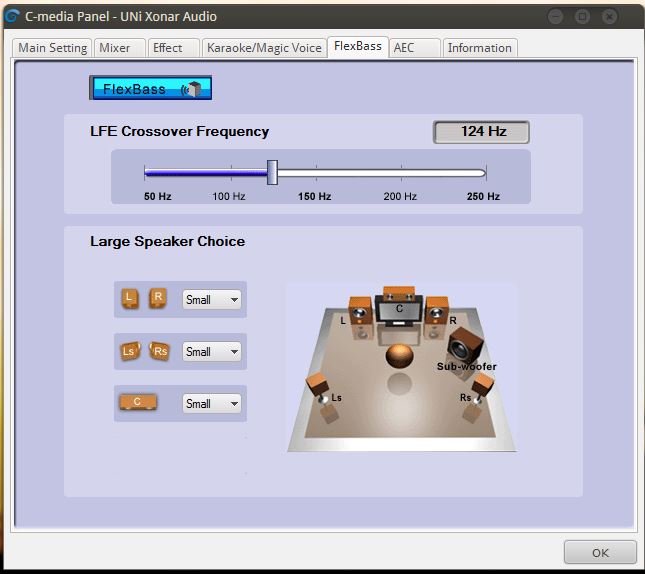This screenshot has height=574, width=645.
Task: Show the Information tab
Action: pos(480,48)
